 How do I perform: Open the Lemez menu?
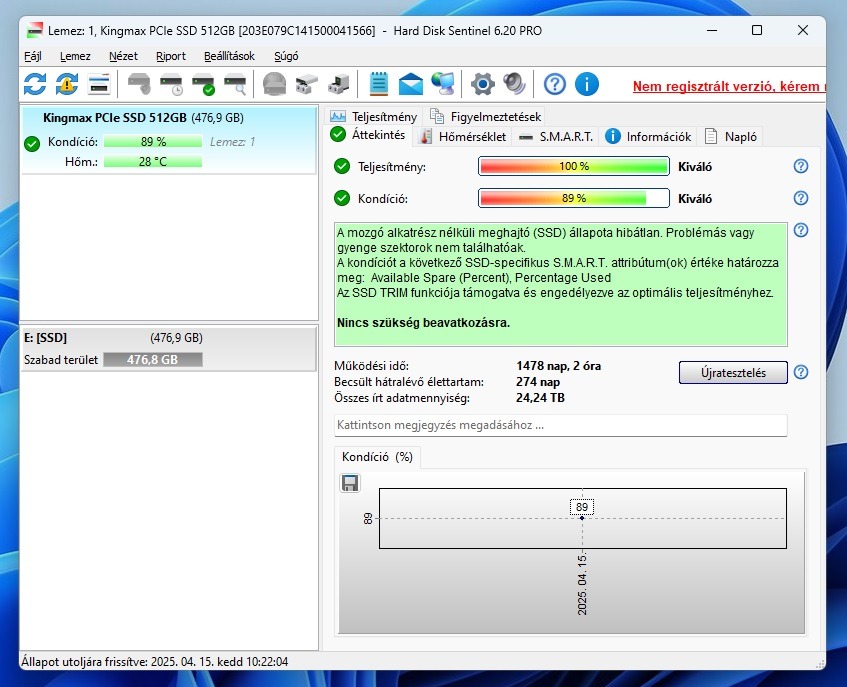pos(75,56)
